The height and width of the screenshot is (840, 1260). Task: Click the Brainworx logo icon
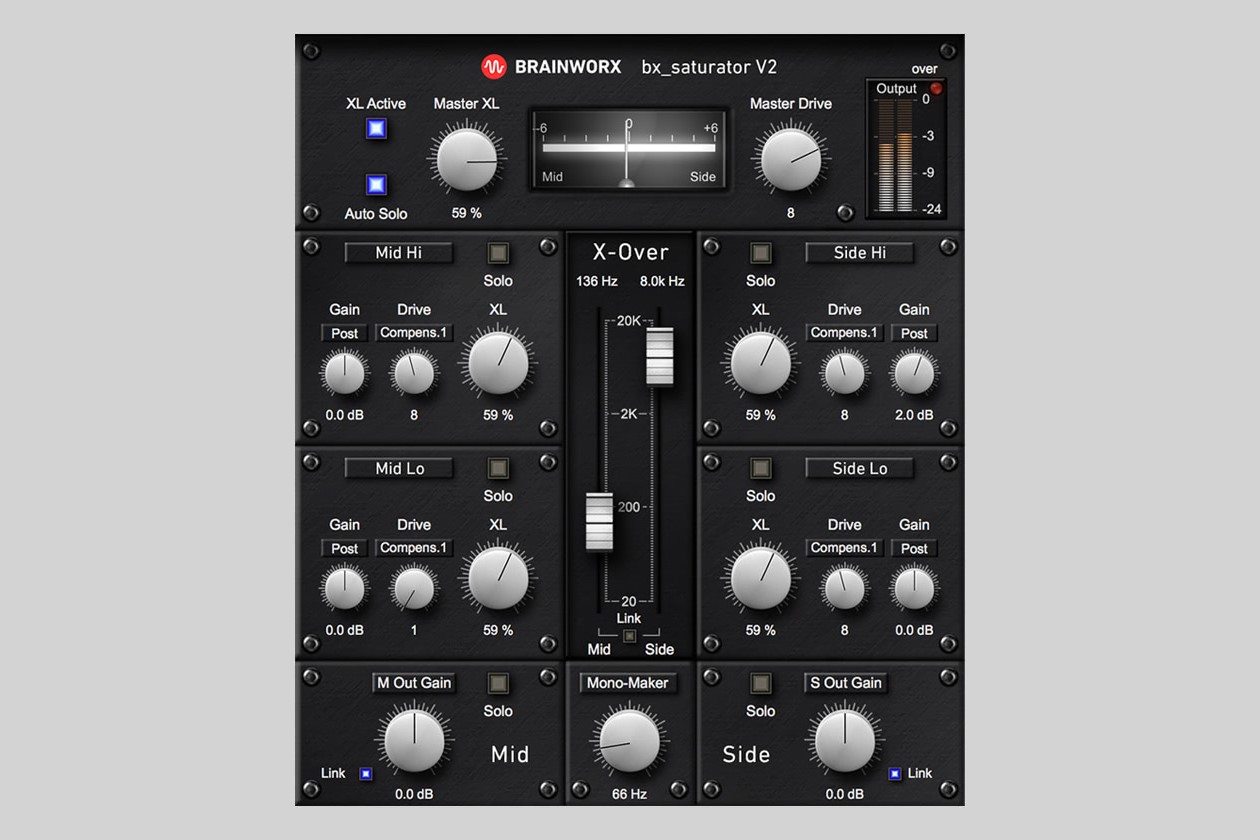tap(495, 67)
